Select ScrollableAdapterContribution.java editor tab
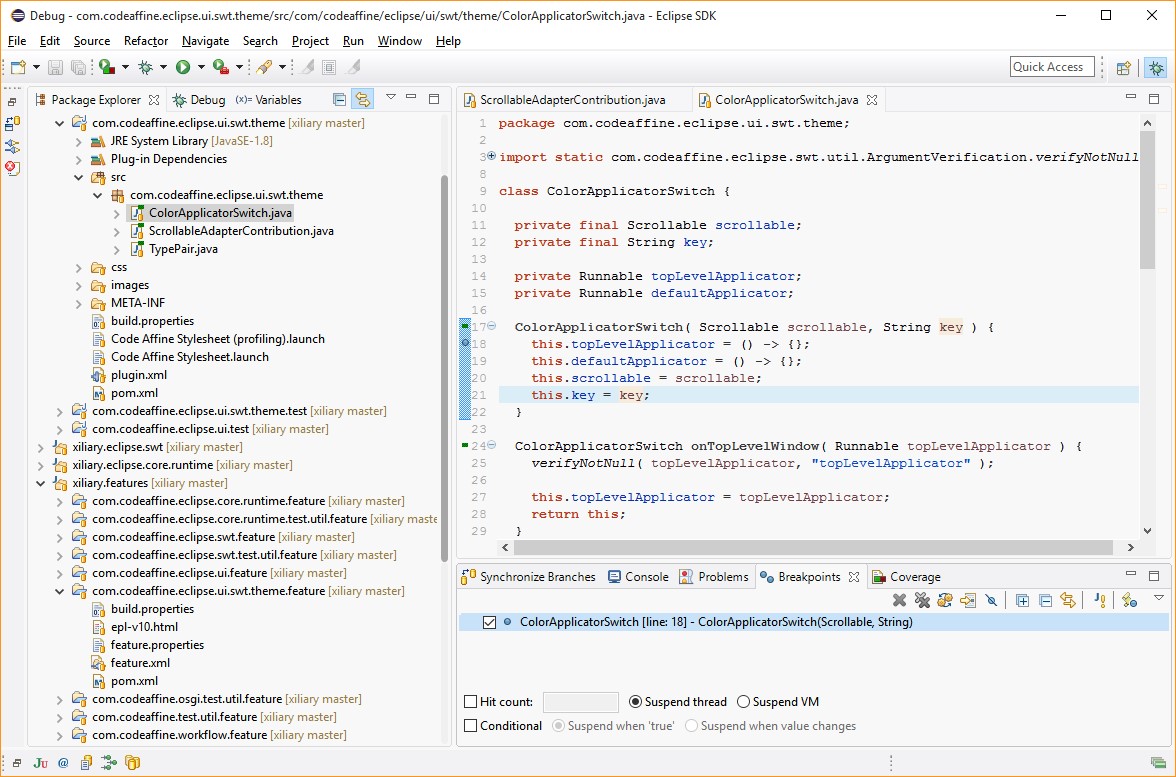The height and width of the screenshot is (777, 1176). click(x=572, y=100)
